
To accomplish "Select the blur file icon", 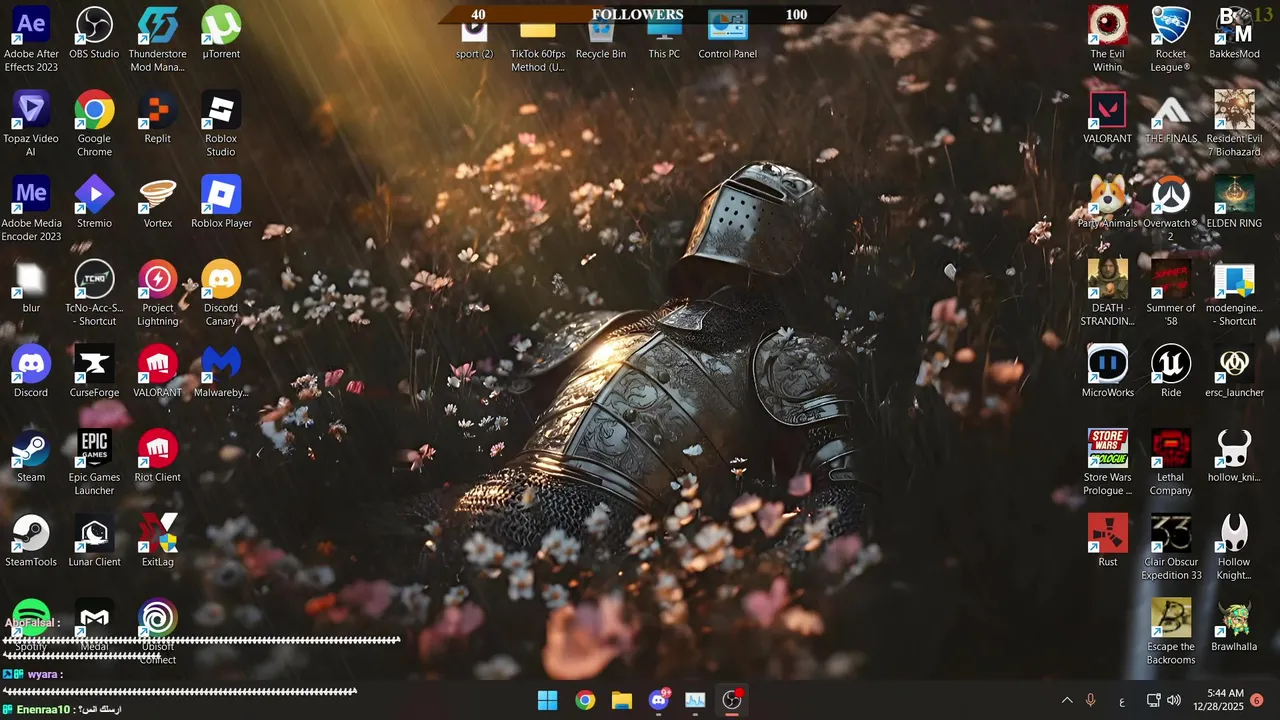I will pos(31,288).
